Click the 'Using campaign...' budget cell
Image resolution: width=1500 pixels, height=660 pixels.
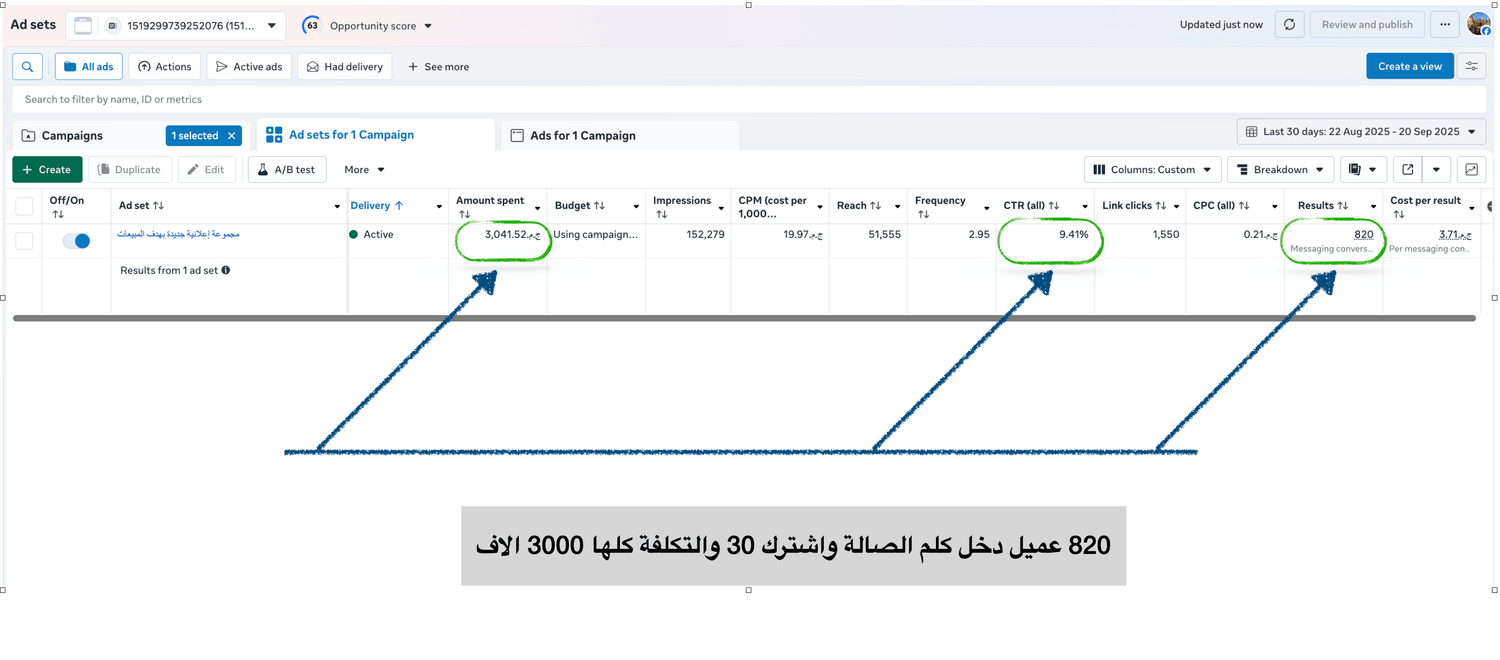(x=595, y=235)
